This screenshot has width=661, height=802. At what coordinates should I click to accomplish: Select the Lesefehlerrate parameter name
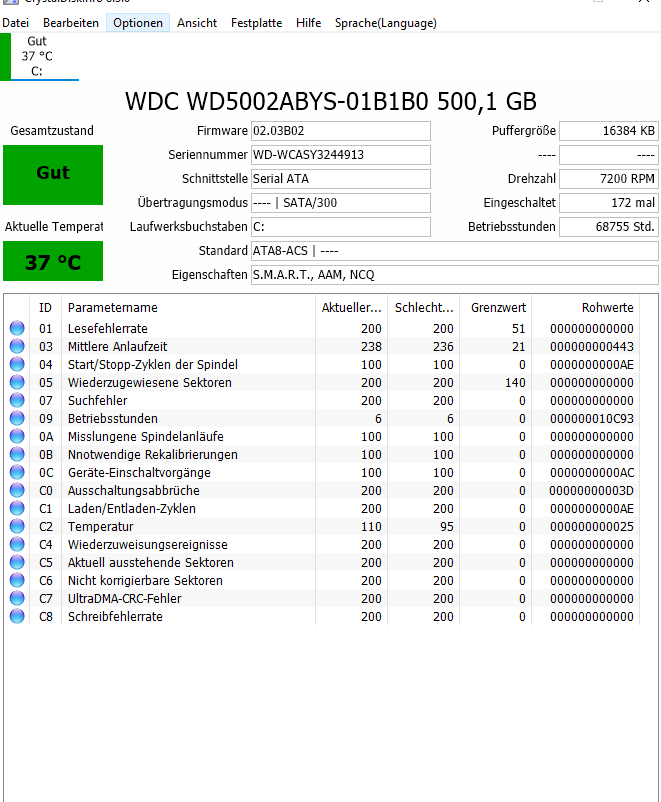click(107, 328)
